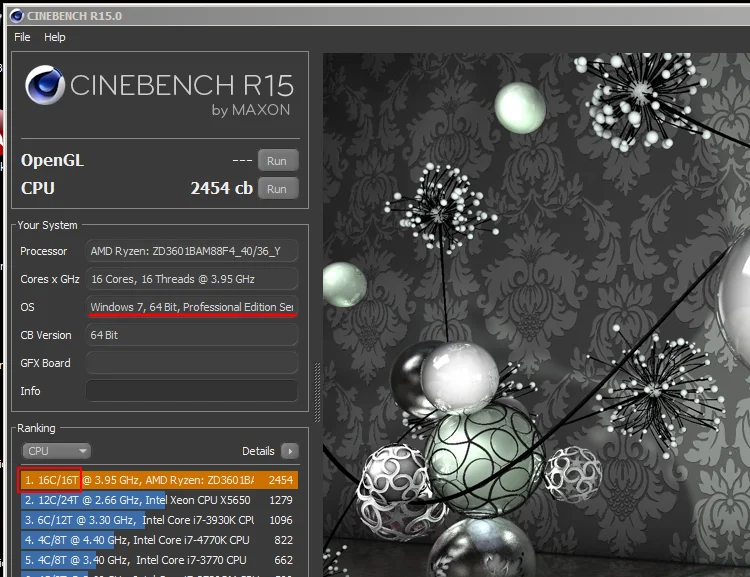Click the CPU score 2454 cb
750x577 pixels.
221,188
